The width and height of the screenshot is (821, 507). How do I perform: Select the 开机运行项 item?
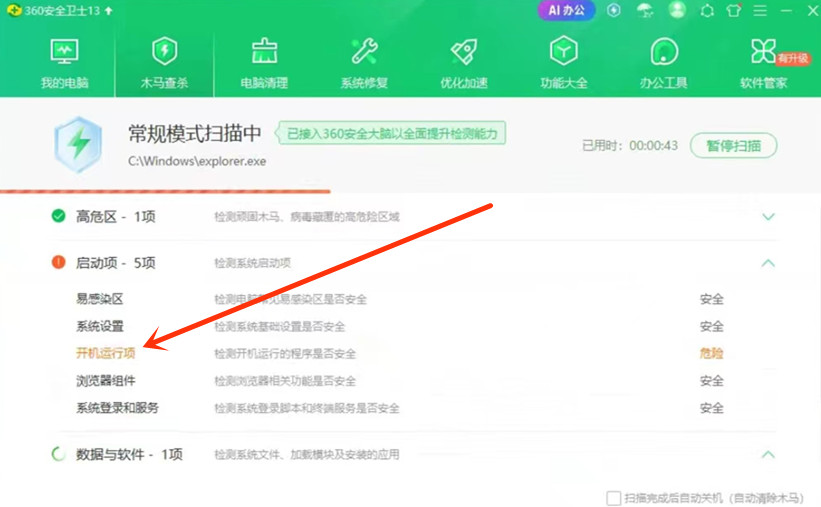(106, 354)
